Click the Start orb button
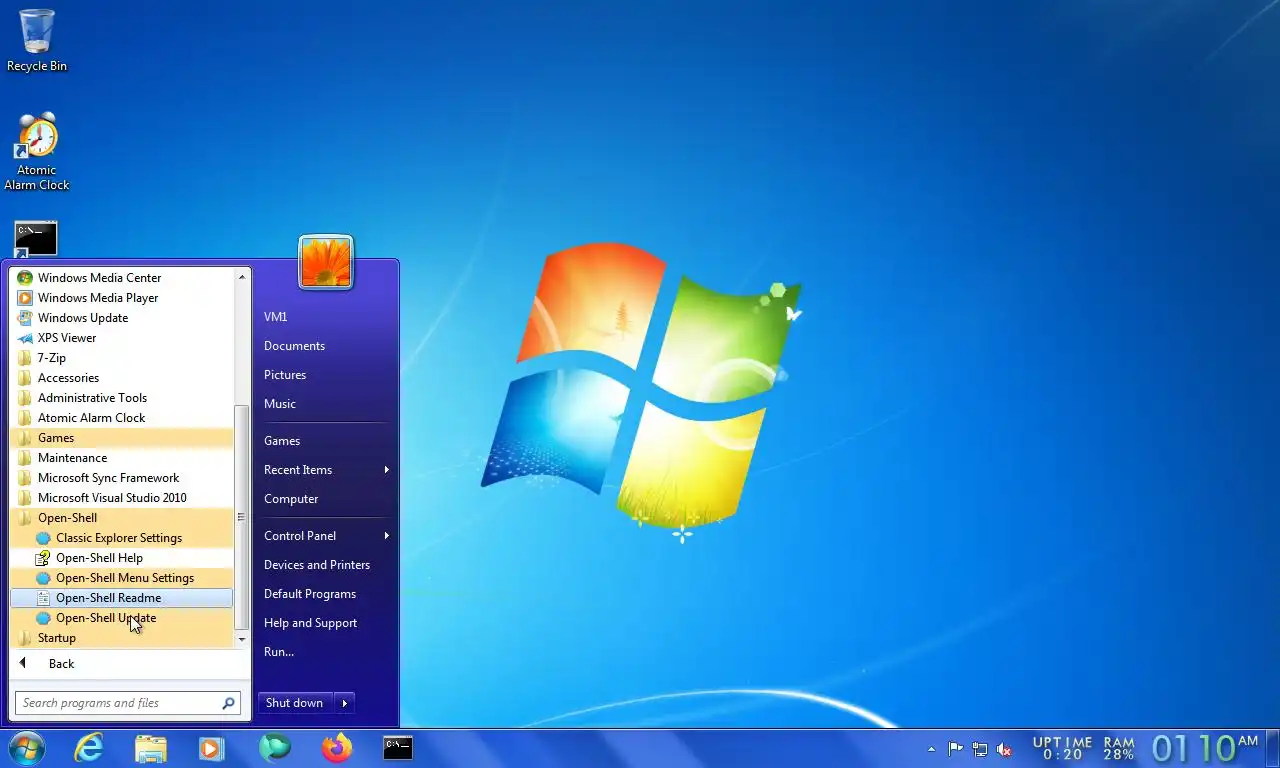 [x=27, y=748]
